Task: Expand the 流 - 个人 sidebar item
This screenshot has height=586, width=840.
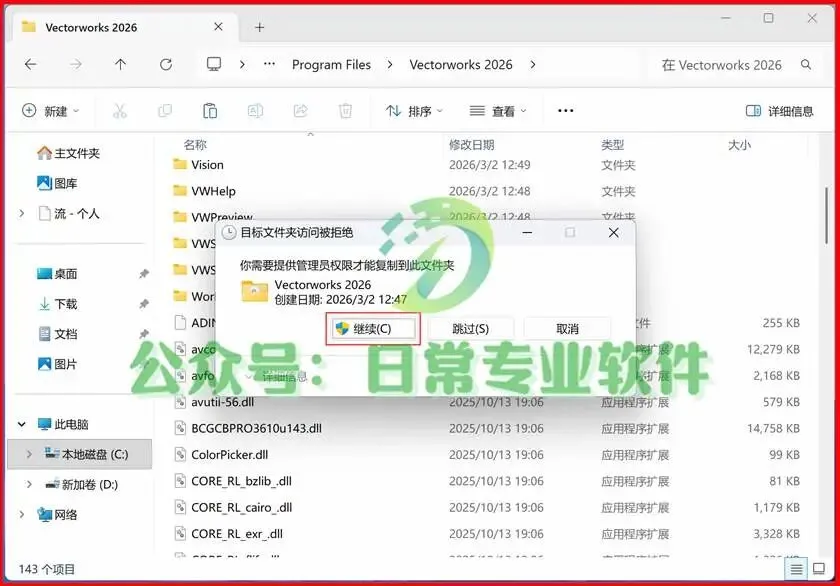Action: tap(21, 213)
